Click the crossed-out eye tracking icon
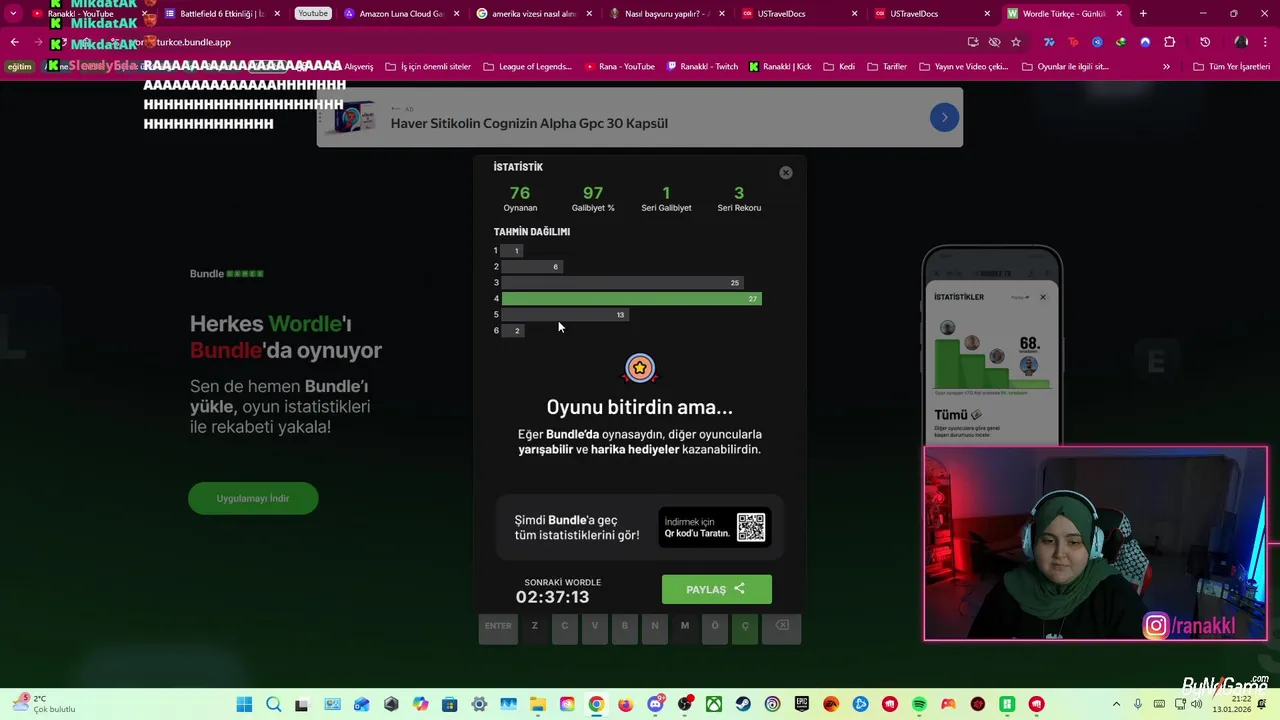Screen dimensions: 1280x720 click(994, 42)
